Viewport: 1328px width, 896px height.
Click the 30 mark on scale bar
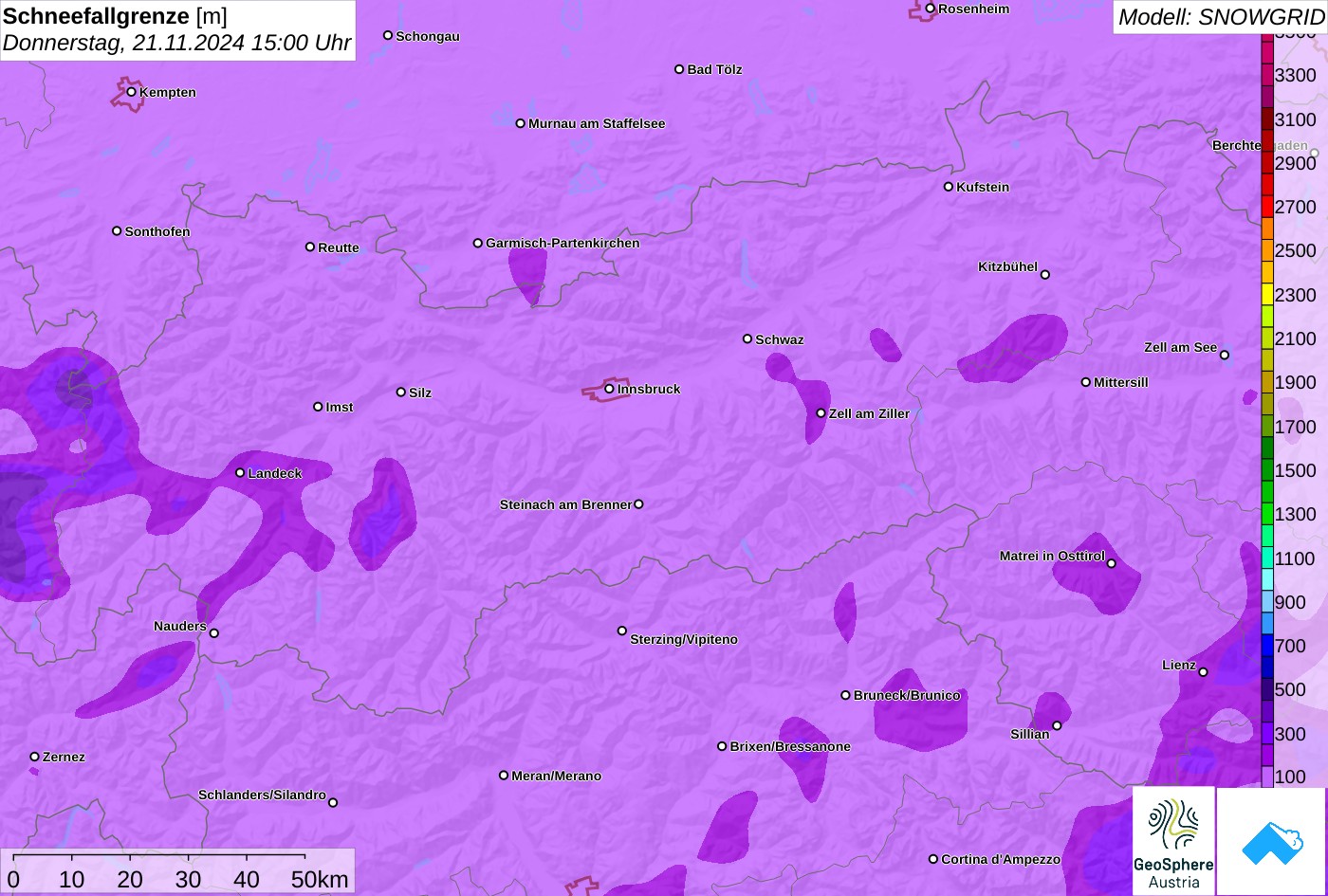pos(188,880)
